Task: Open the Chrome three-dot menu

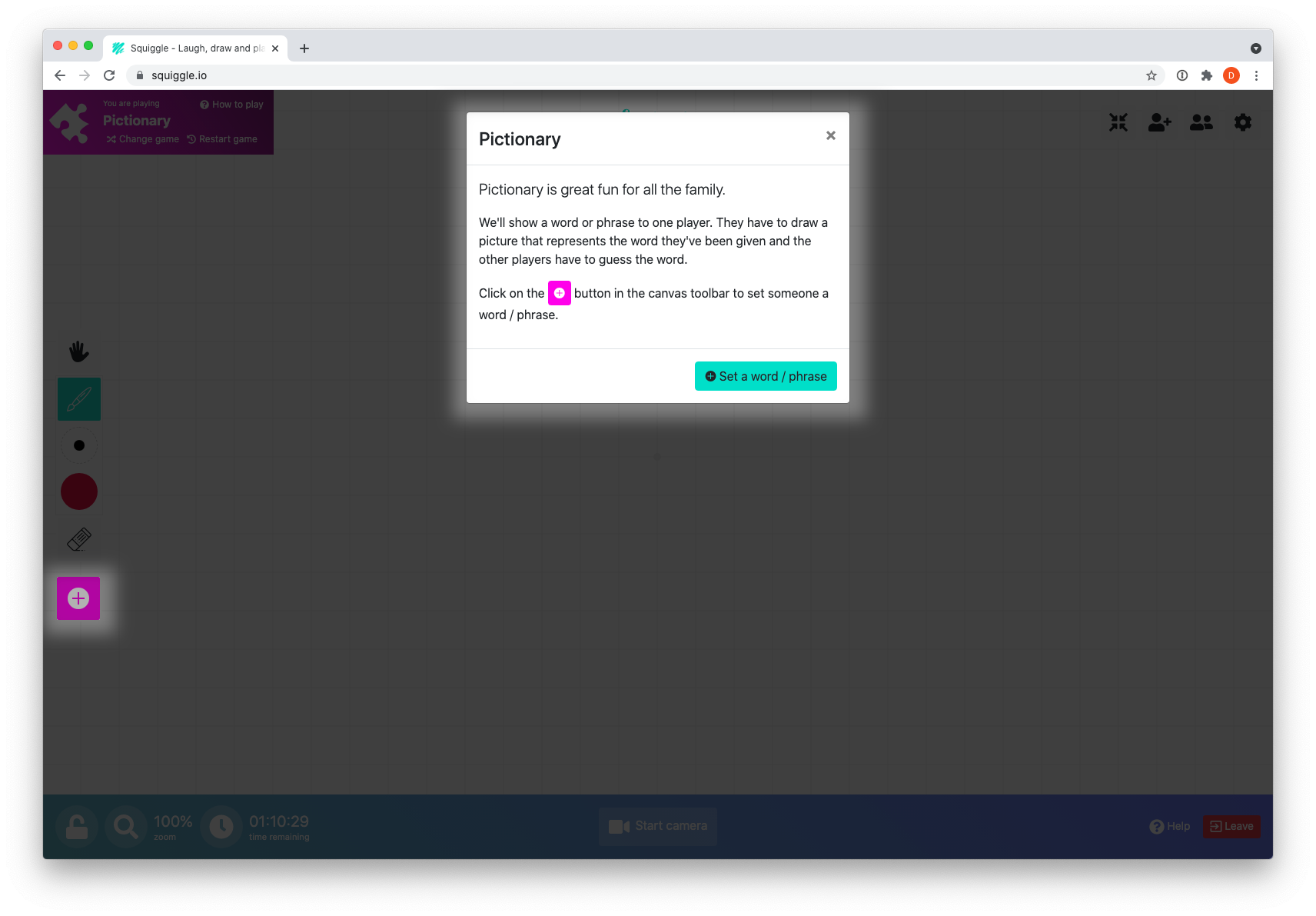Action: [x=1256, y=75]
